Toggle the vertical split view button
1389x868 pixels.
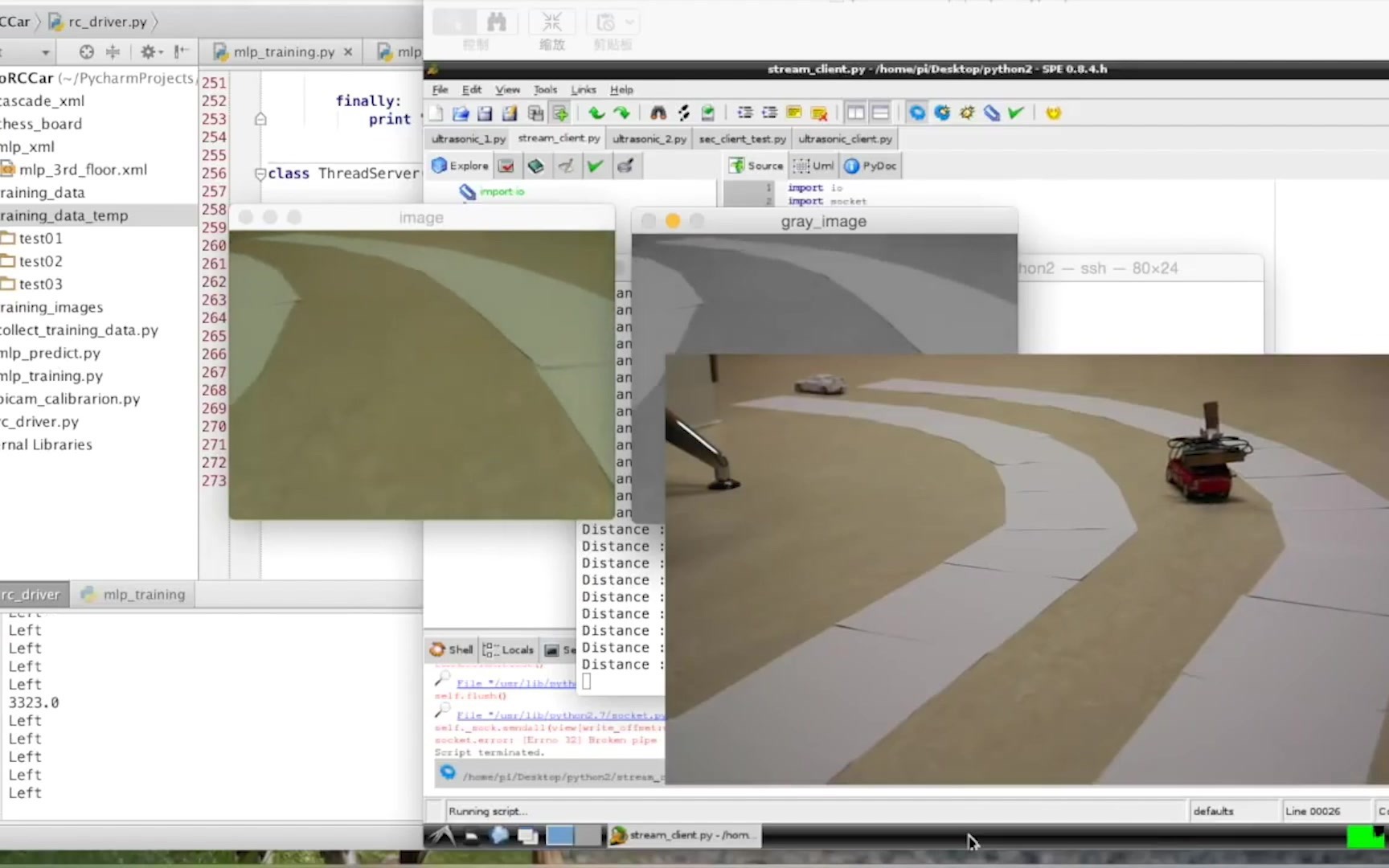click(855, 113)
